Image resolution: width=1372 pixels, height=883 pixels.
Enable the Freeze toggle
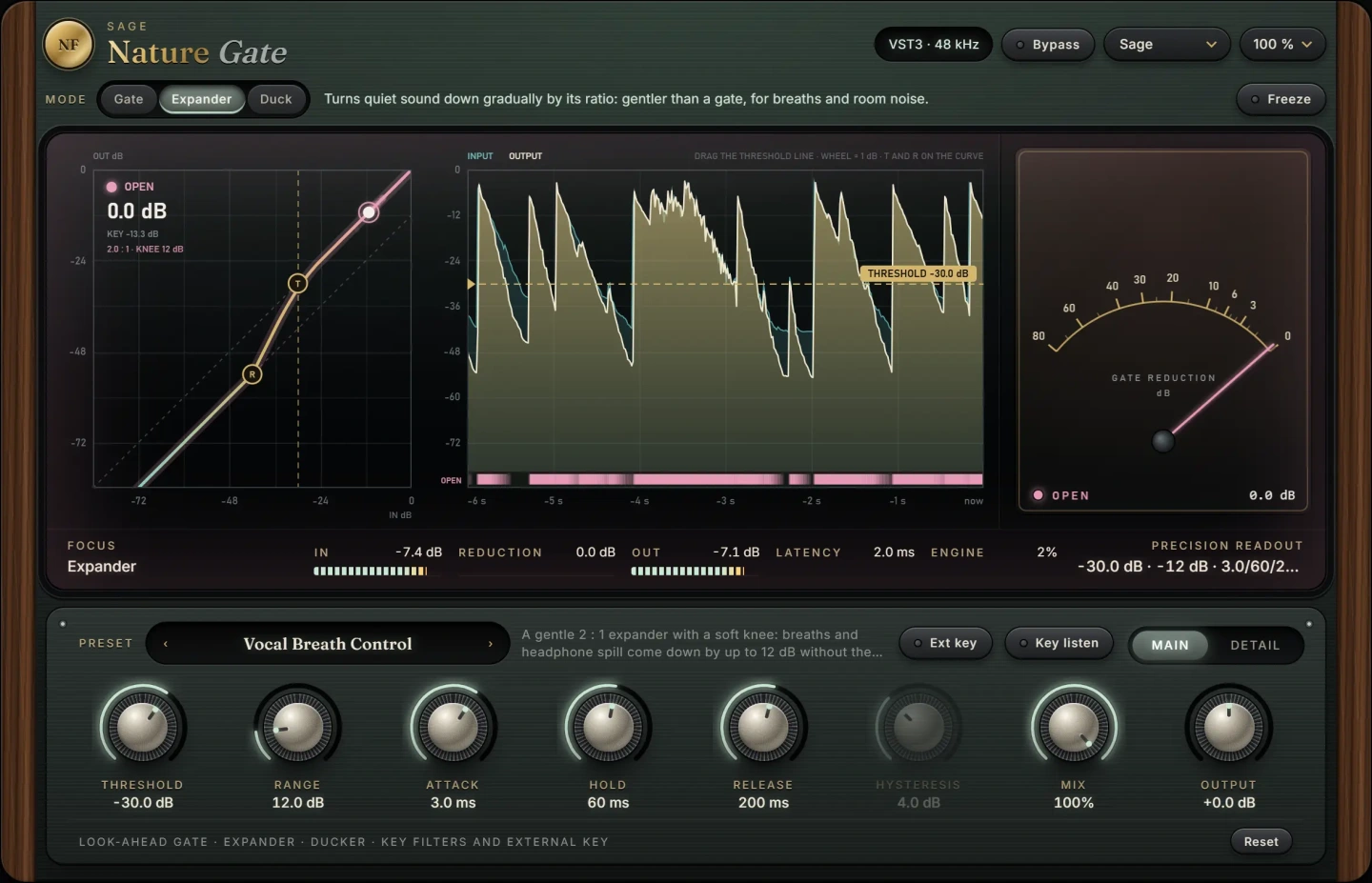1281,99
